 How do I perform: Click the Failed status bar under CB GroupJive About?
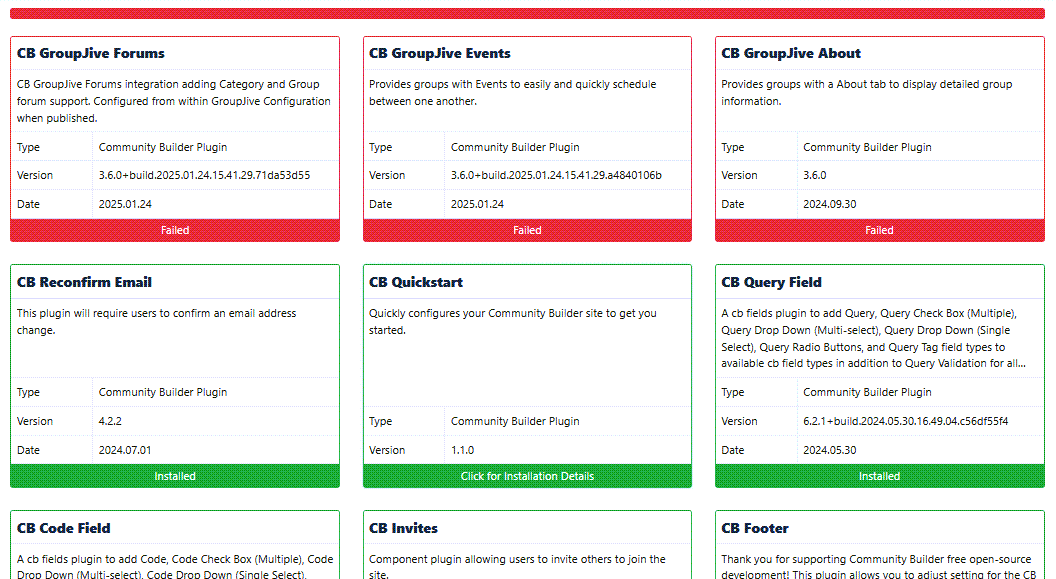[880, 230]
